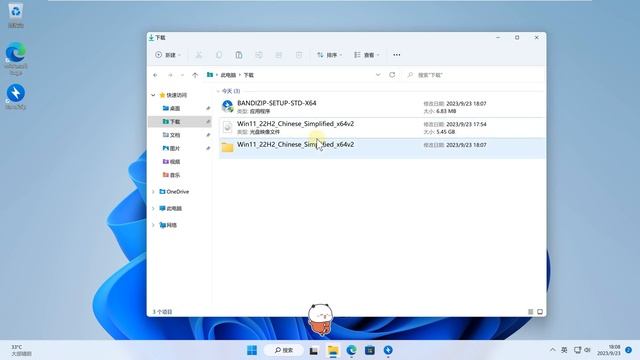Click the input language indicator in tray

point(564,350)
